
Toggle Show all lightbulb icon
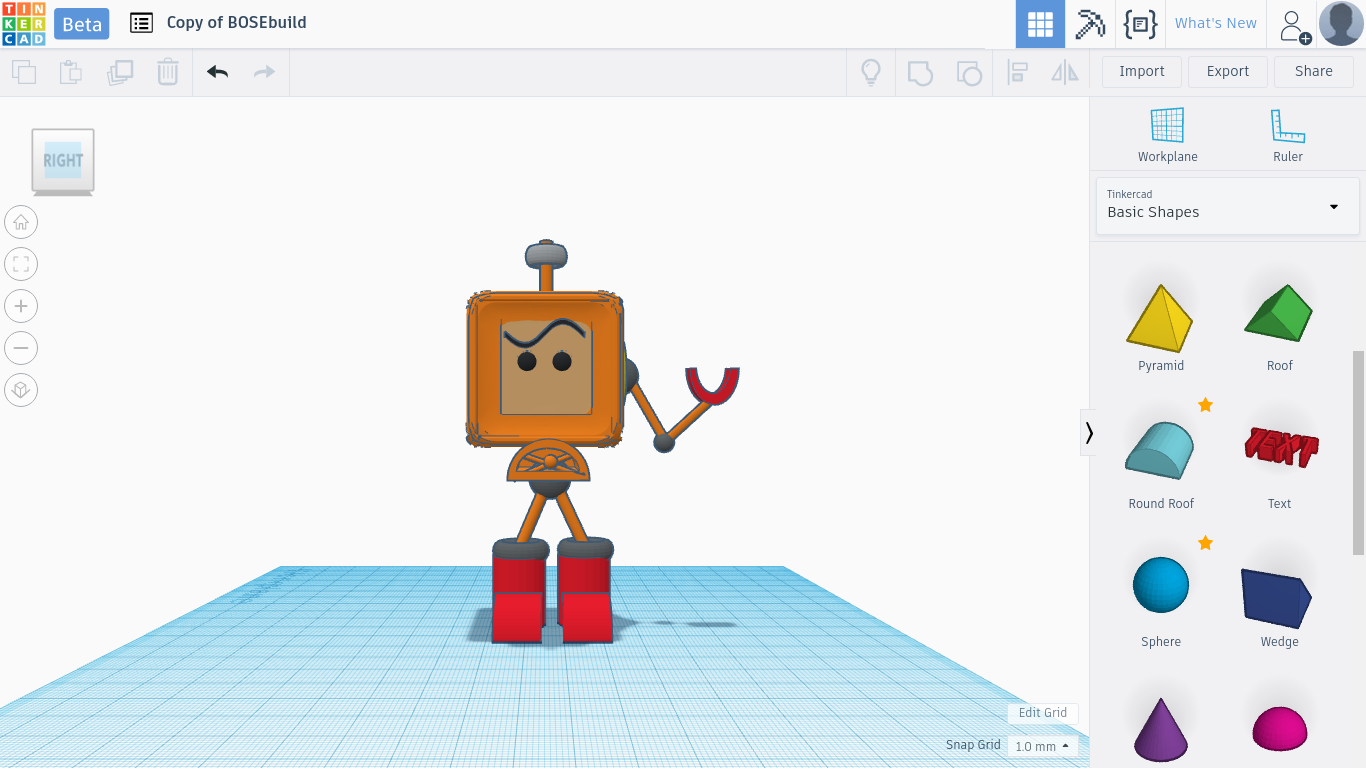(871, 72)
